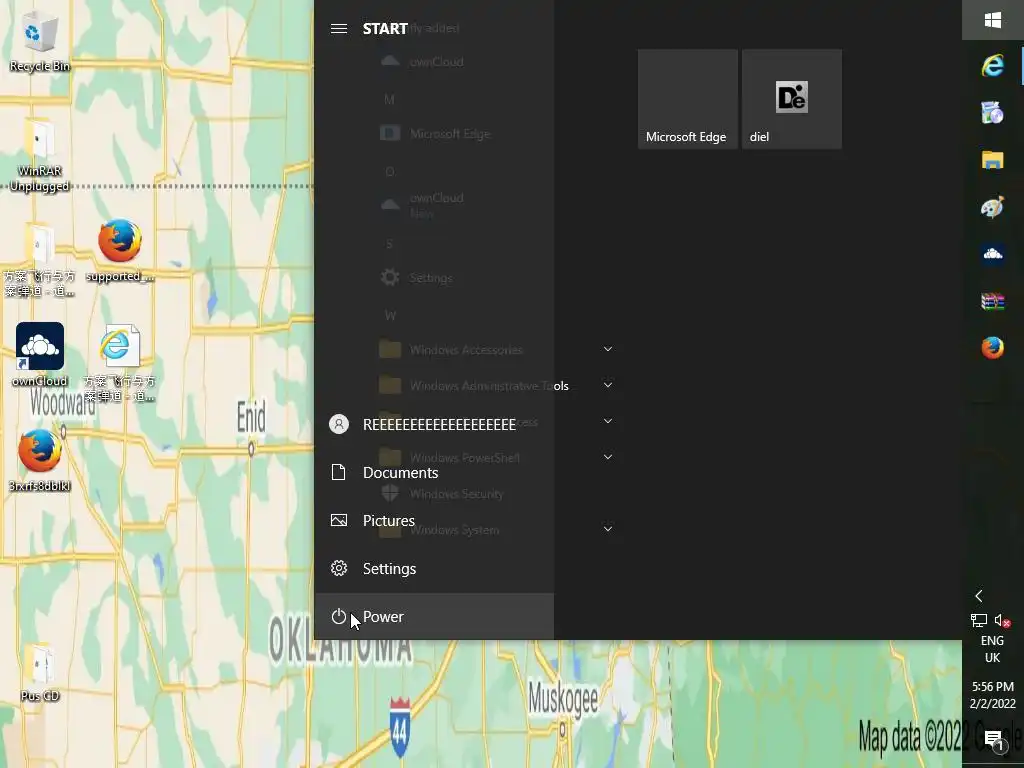This screenshot has height=768, width=1024.
Task: Open Pictures from Start sidebar
Action: (434, 520)
